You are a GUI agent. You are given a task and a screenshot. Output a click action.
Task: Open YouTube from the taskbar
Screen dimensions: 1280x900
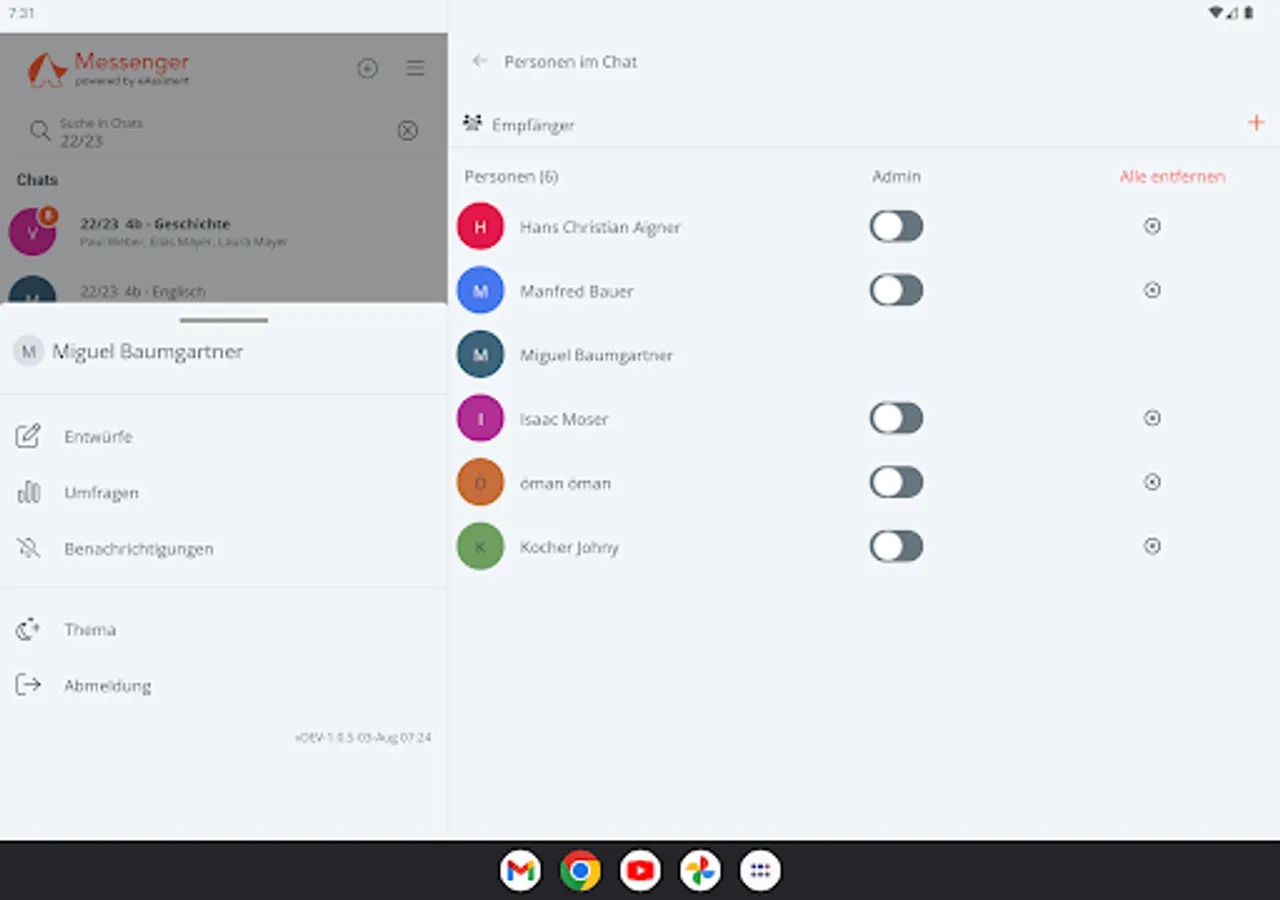pyautogui.click(x=640, y=871)
